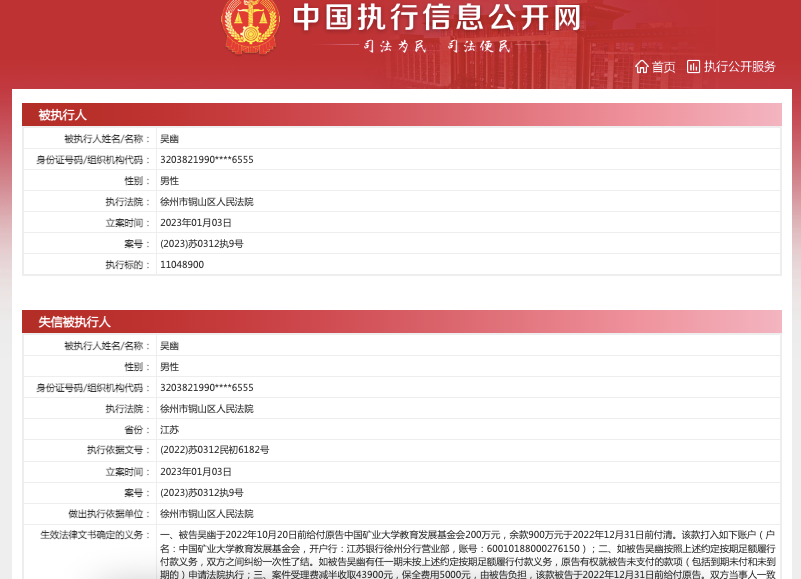Click the 省份 value 江苏
801x579 pixels.
[169, 430]
